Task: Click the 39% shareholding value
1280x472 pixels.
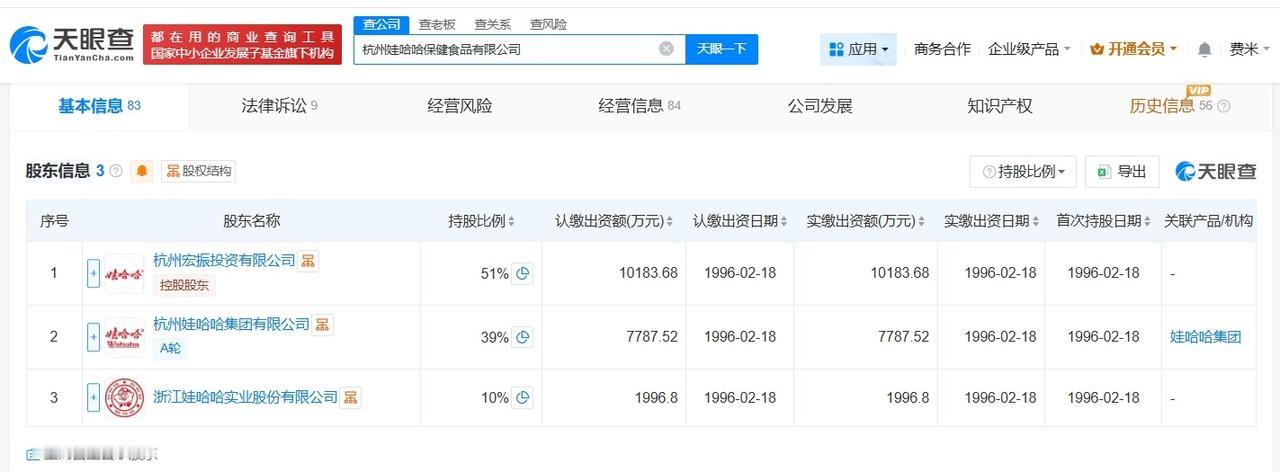Action: click(494, 337)
